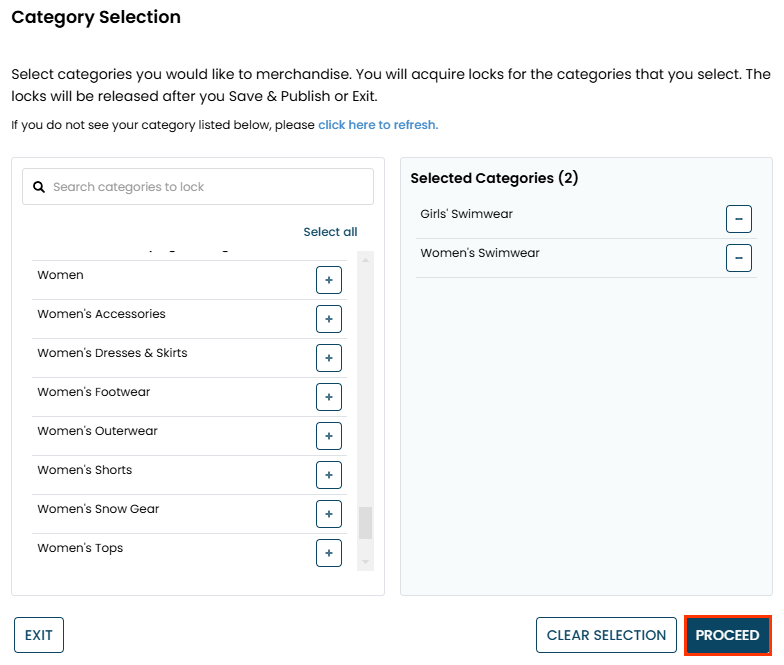784x665 pixels.
Task: Click Select all link
Action: click(330, 232)
